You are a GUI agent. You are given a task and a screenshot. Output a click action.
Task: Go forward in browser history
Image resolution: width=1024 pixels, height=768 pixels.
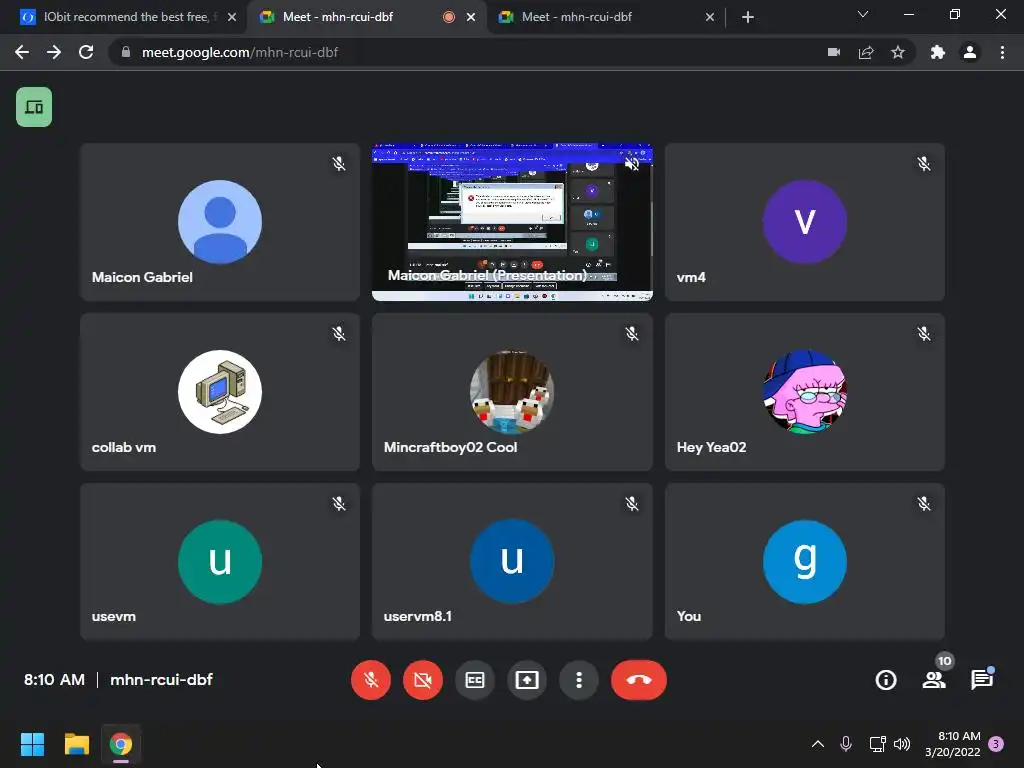click(x=54, y=52)
